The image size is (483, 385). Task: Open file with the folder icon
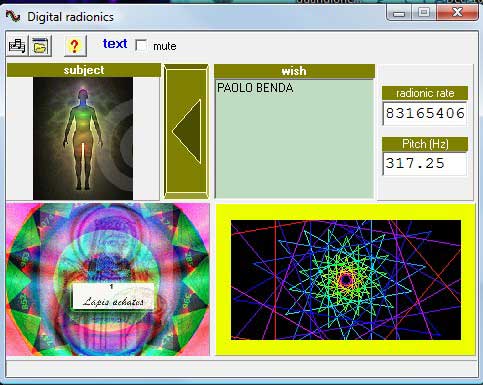pos(41,46)
